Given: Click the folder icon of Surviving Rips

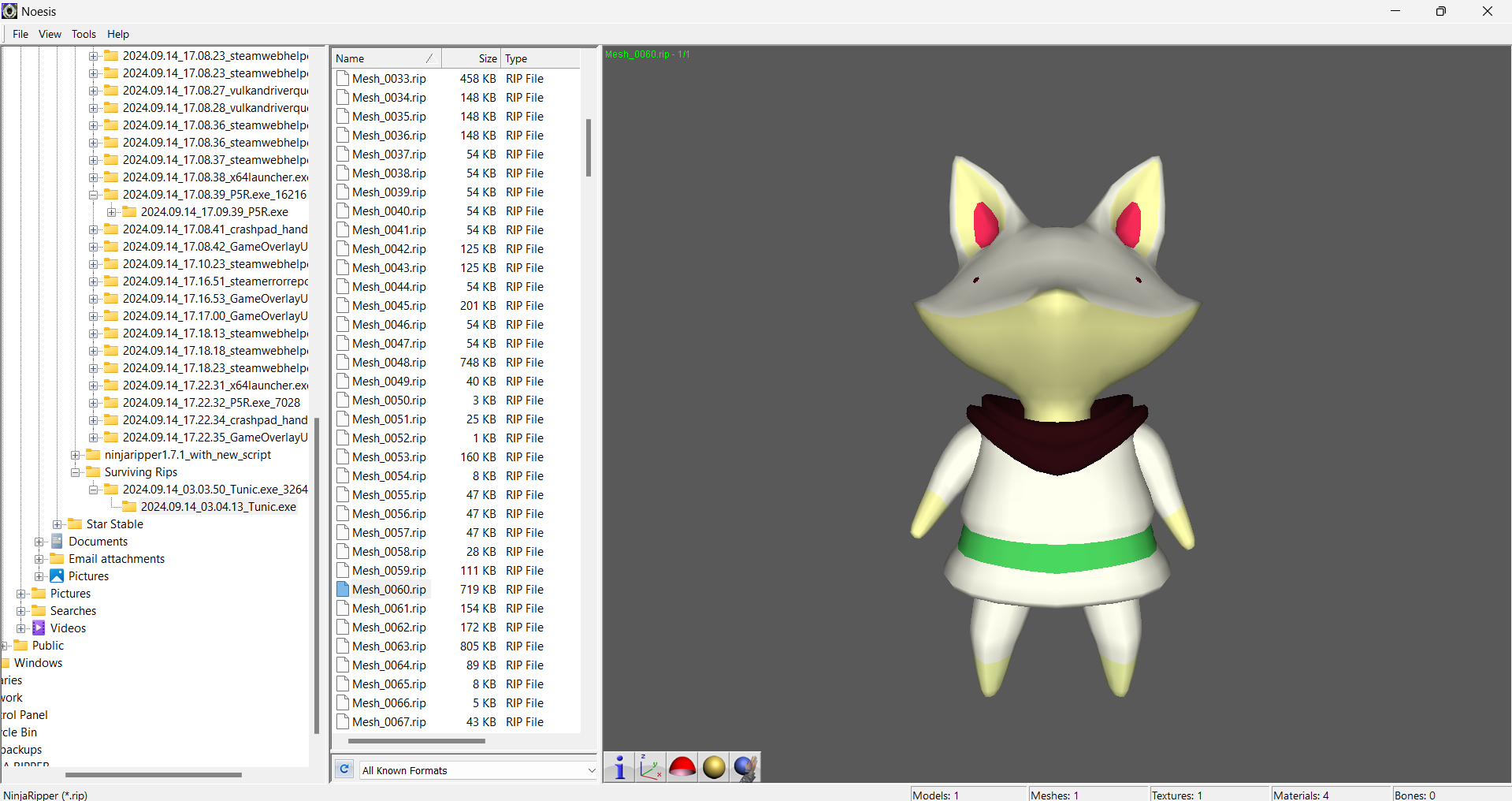Looking at the screenshot, I should click(x=93, y=471).
